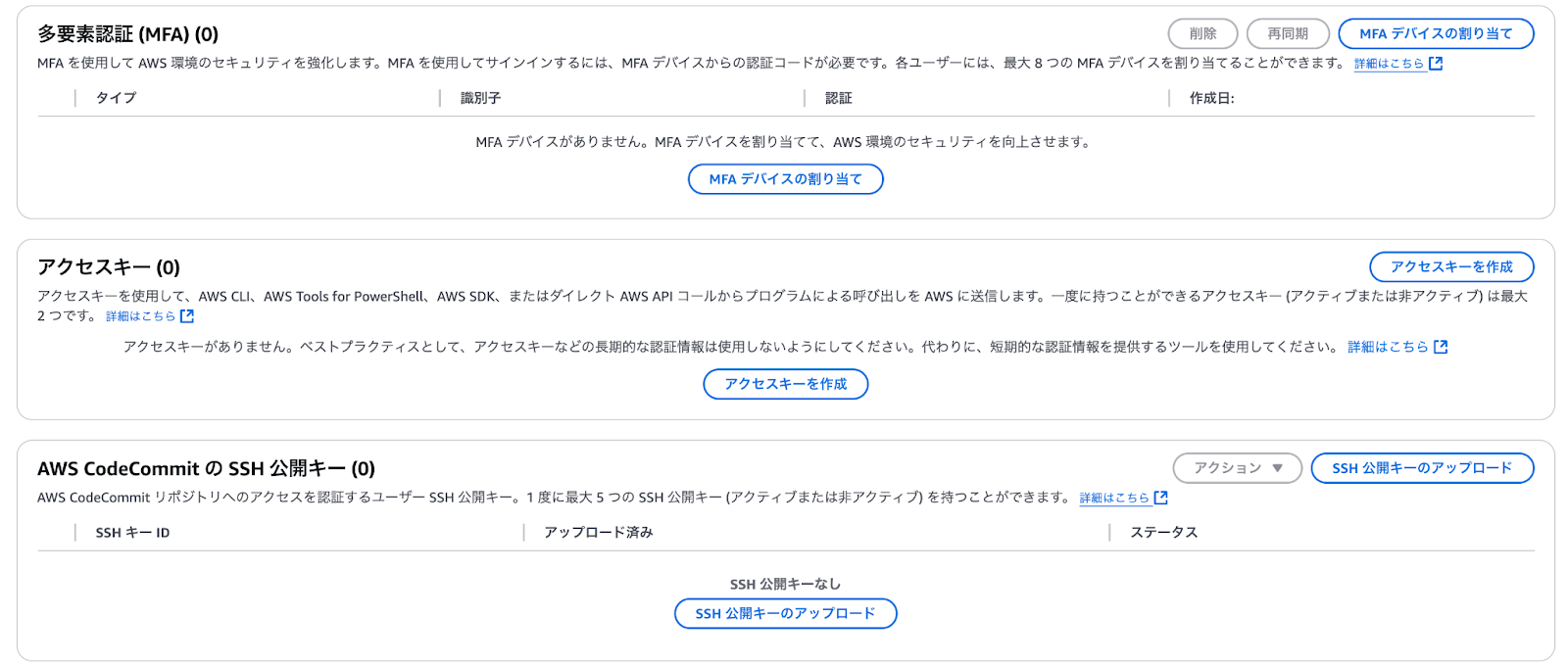The width and height of the screenshot is (1568, 666).
Task: Click the SSH キー ID column header
Action: point(132,533)
